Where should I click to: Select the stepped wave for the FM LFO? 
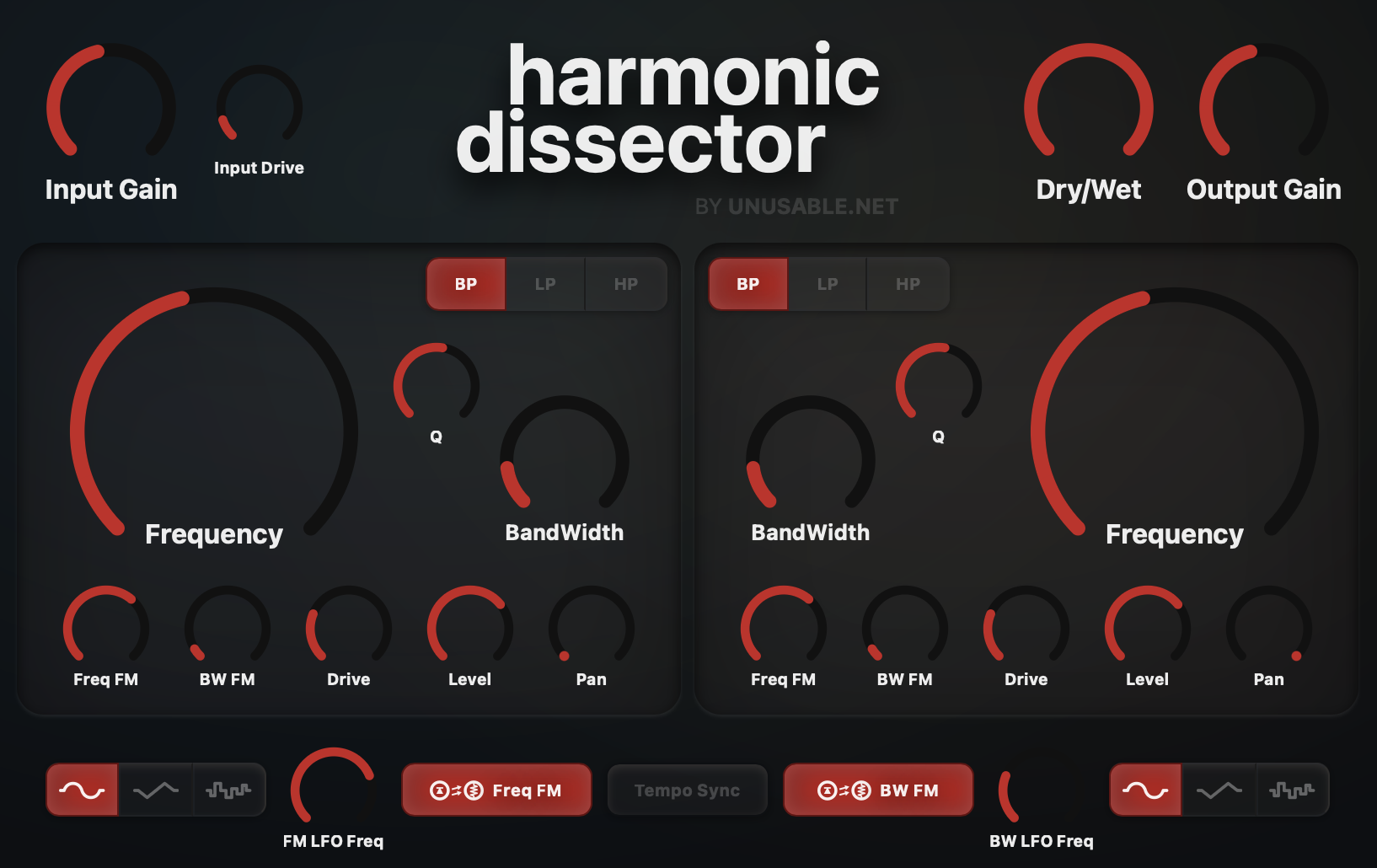[228, 790]
